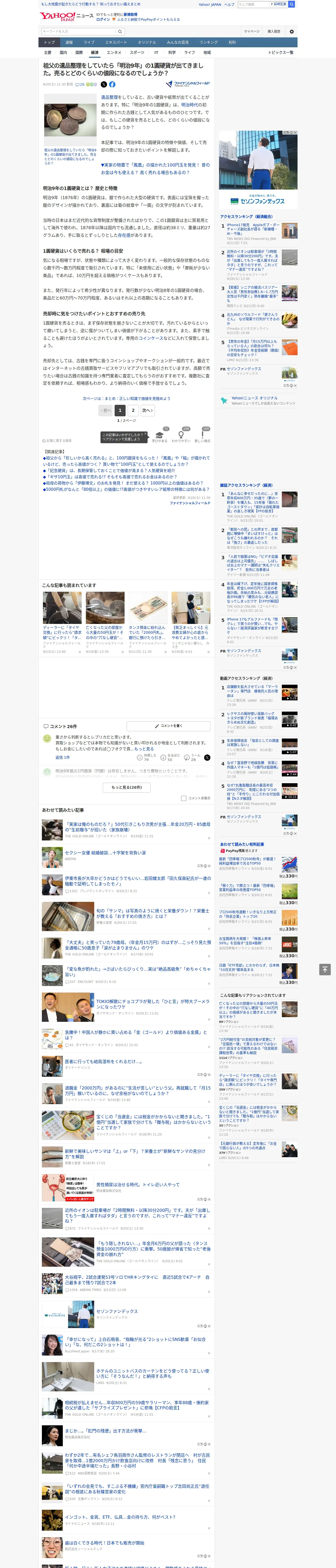Viewport: 336px width, 1568px height.
Task: Open the 速報 navigation tab
Action: (x=69, y=43)
